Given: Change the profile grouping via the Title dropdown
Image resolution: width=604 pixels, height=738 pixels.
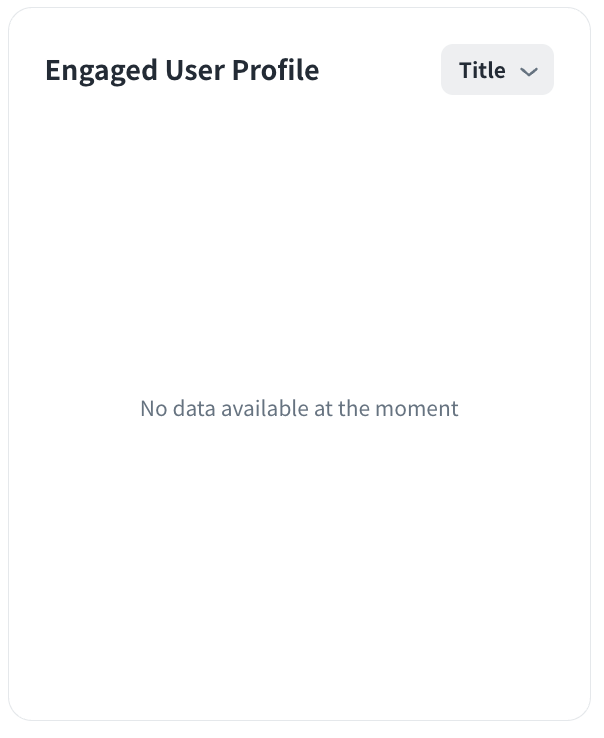Looking at the screenshot, I should tap(497, 70).
